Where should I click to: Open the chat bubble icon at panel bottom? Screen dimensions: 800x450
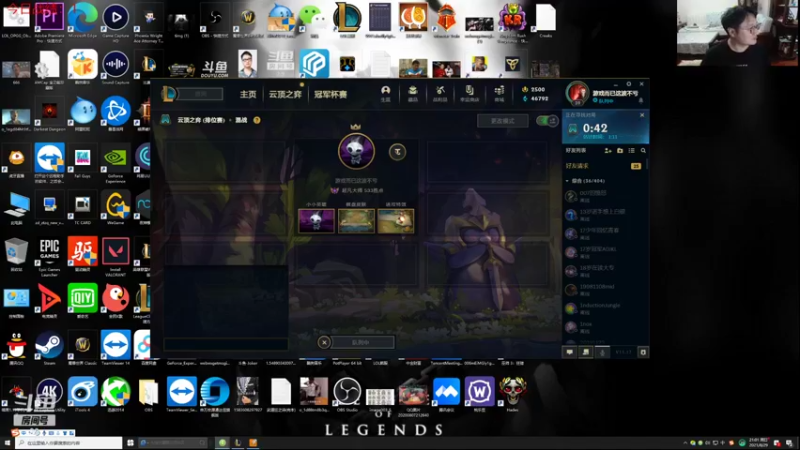570,352
